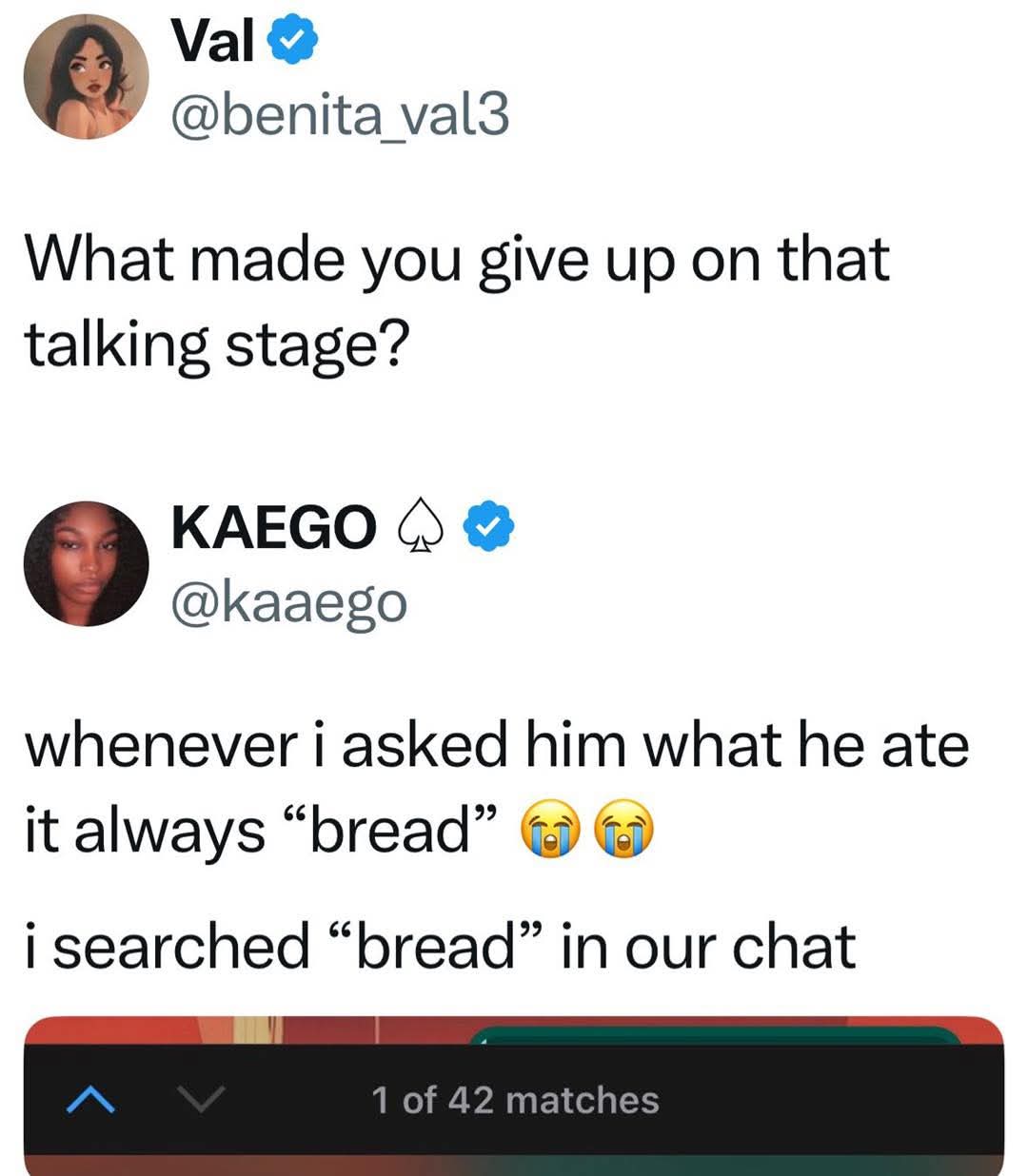Open the @benita_val3 handle link
The width and height of the screenshot is (1028, 1176).
pos(340,116)
